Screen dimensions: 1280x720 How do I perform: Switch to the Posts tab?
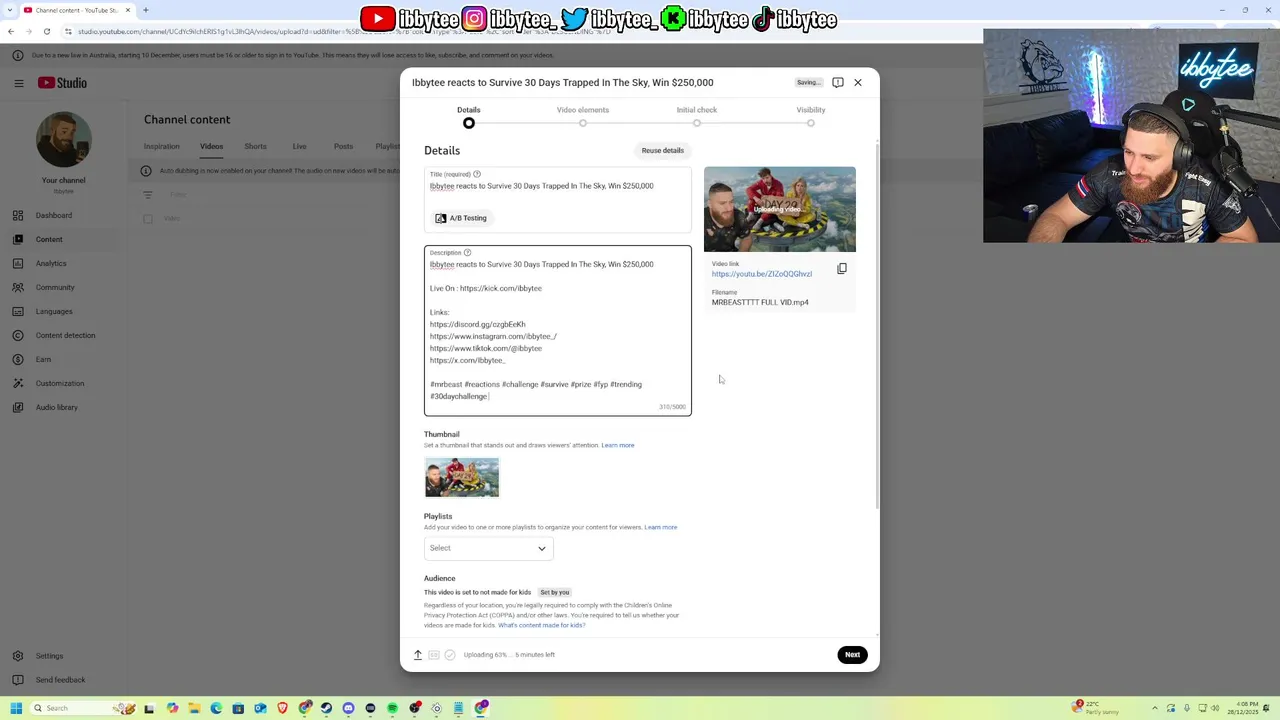click(x=343, y=146)
